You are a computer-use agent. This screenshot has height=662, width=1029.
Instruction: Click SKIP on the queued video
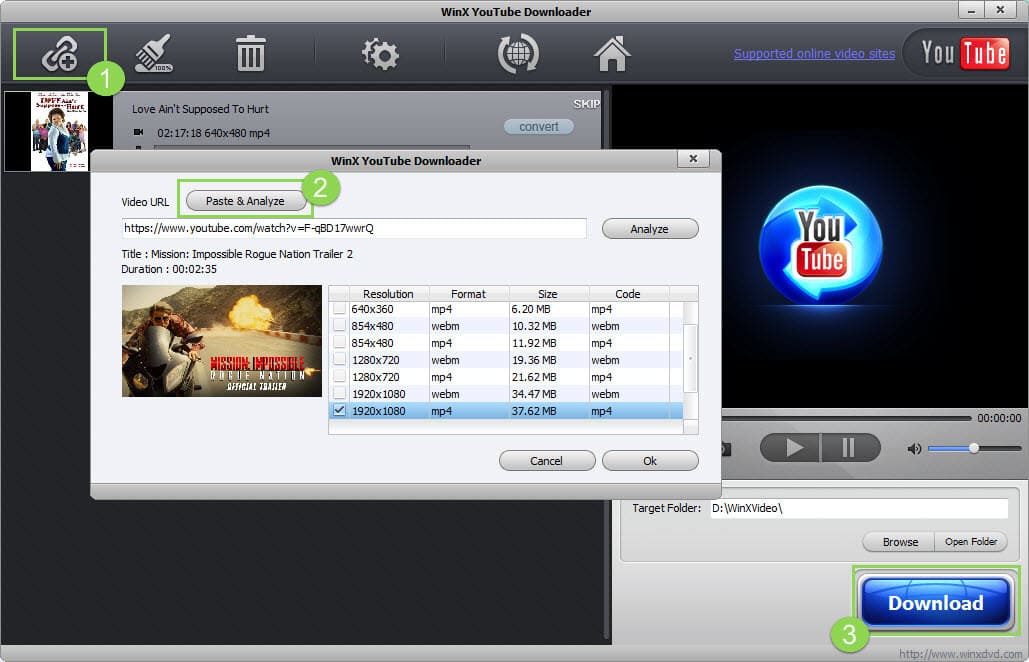point(587,104)
